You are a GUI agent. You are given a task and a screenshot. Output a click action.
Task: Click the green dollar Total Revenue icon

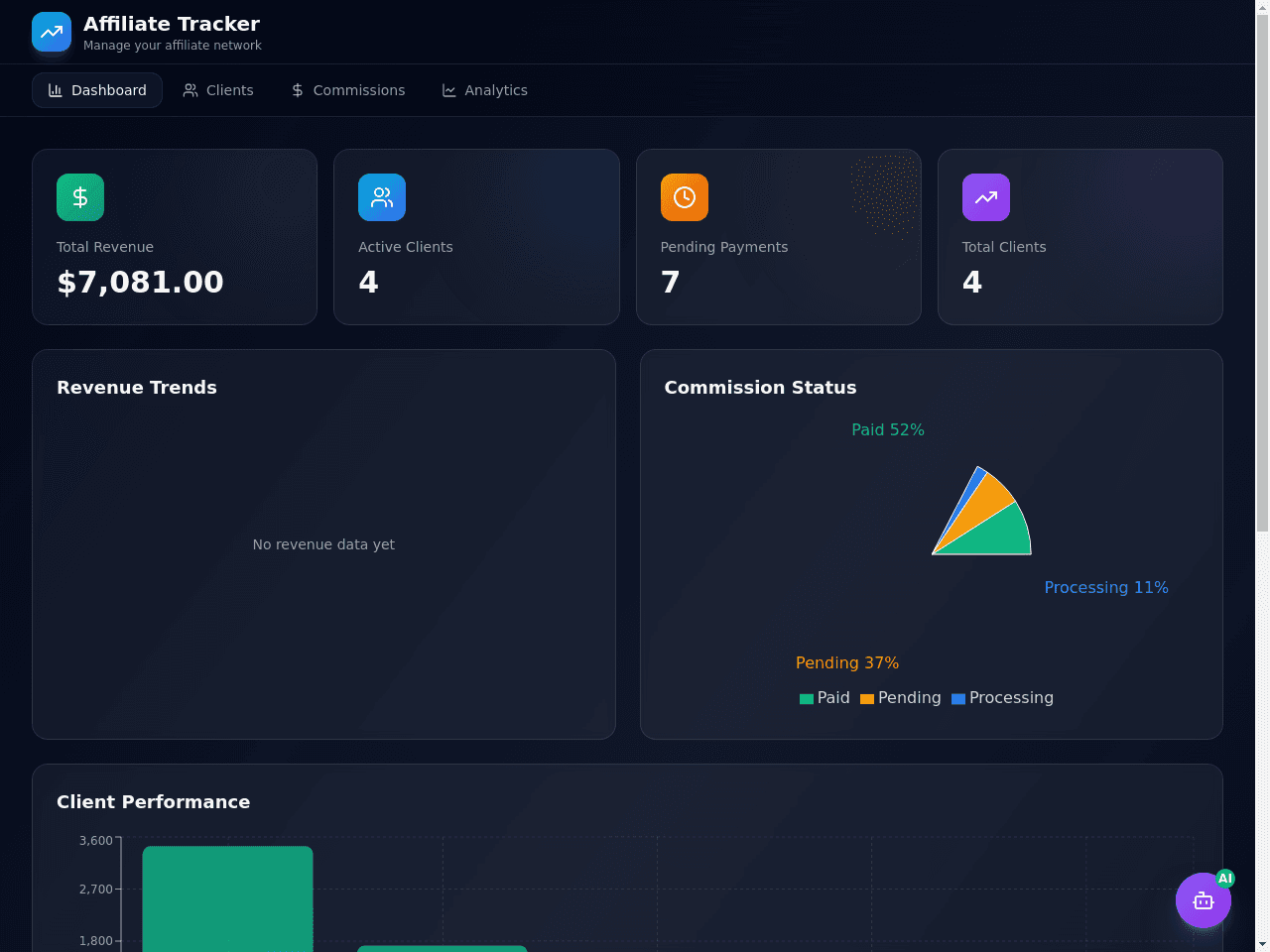pos(80,197)
